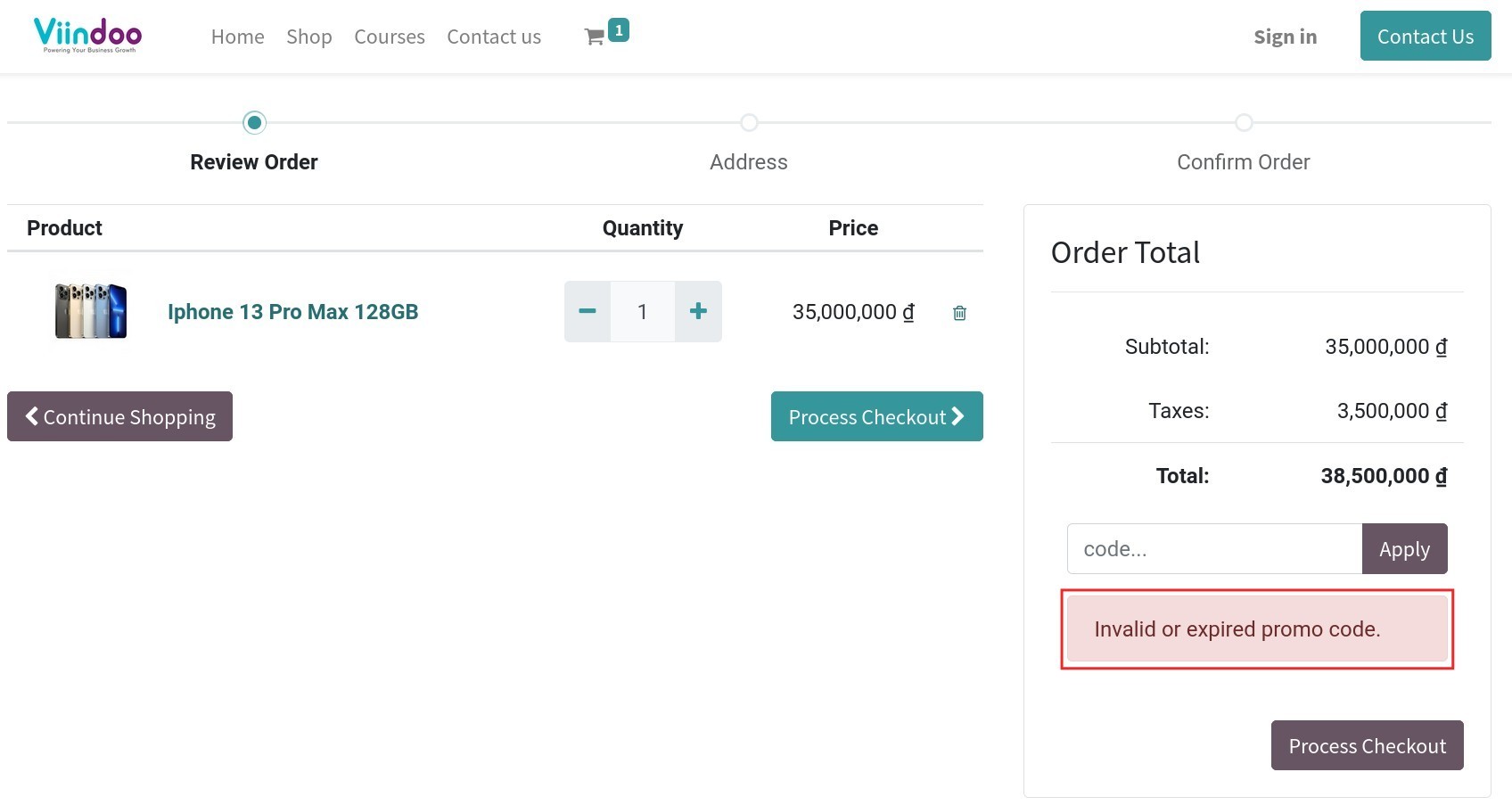This screenshot has width=1512, height=805.
Task: Open the shopping cart icon
Action: tap(596, 37)
